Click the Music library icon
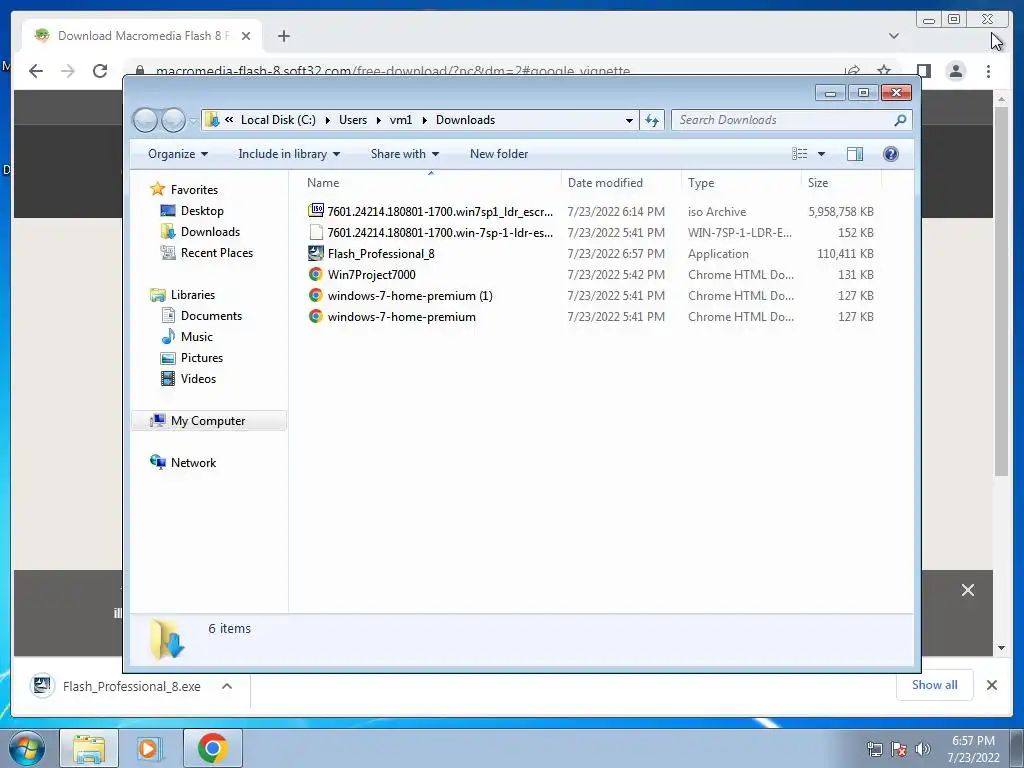Viewport: 1024px width, 768px height. click(x=168, y=336)
